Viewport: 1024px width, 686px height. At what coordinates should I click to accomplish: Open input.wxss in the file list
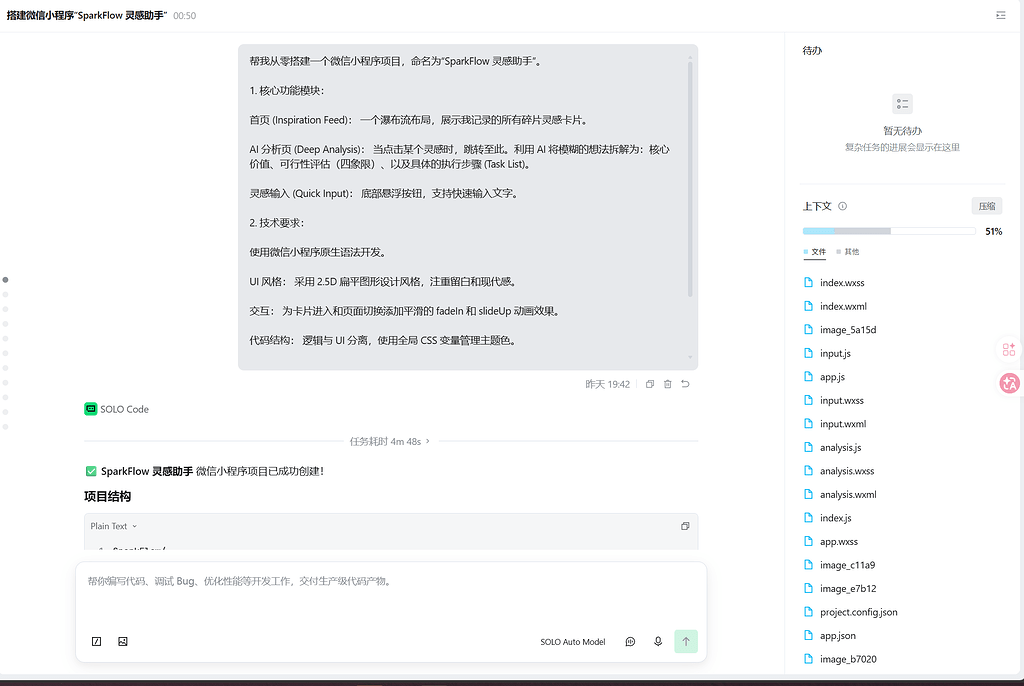pos(842,400)
